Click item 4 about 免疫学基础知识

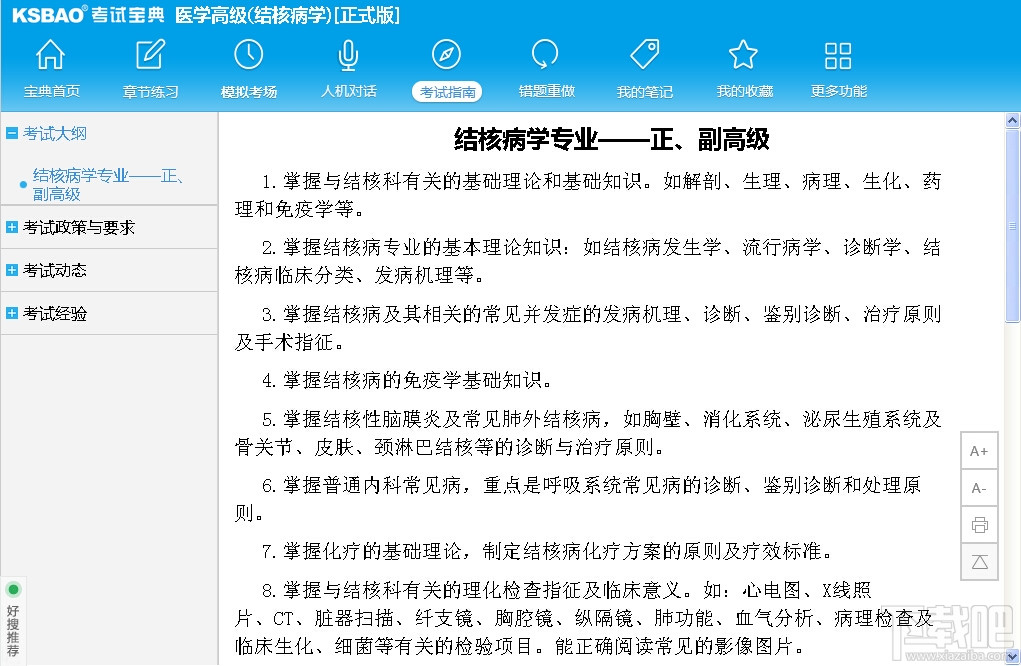tap(407, 380)
